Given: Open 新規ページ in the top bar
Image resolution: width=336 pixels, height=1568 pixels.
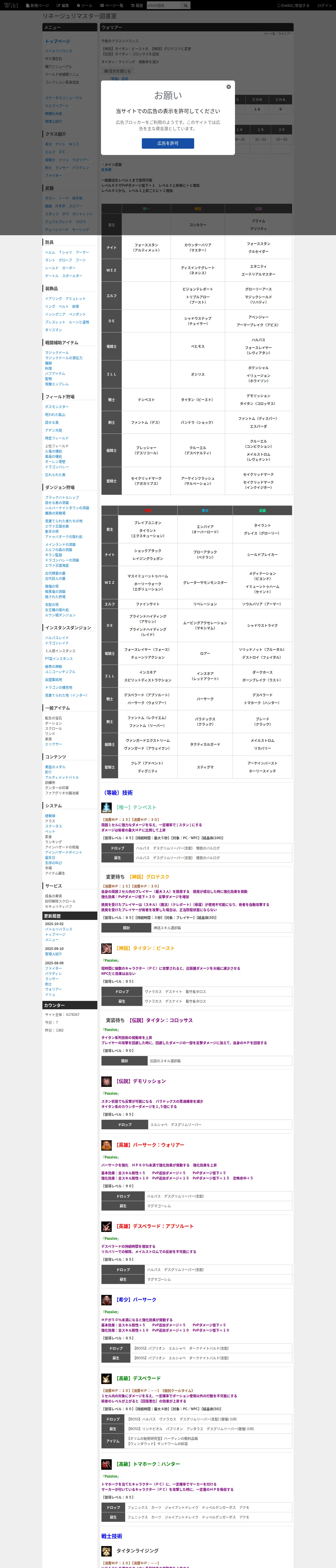Looking at the screenshot, I should point(38,5).
